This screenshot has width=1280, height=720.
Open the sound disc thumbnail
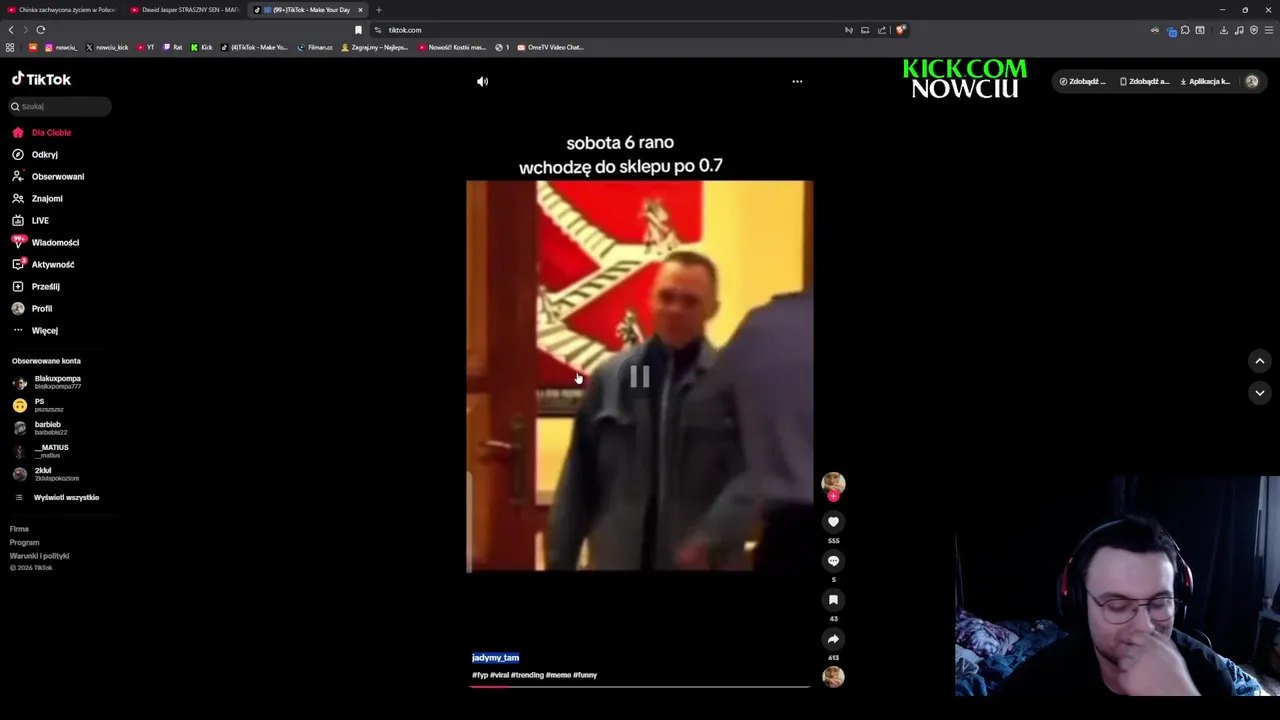point(833,677)
